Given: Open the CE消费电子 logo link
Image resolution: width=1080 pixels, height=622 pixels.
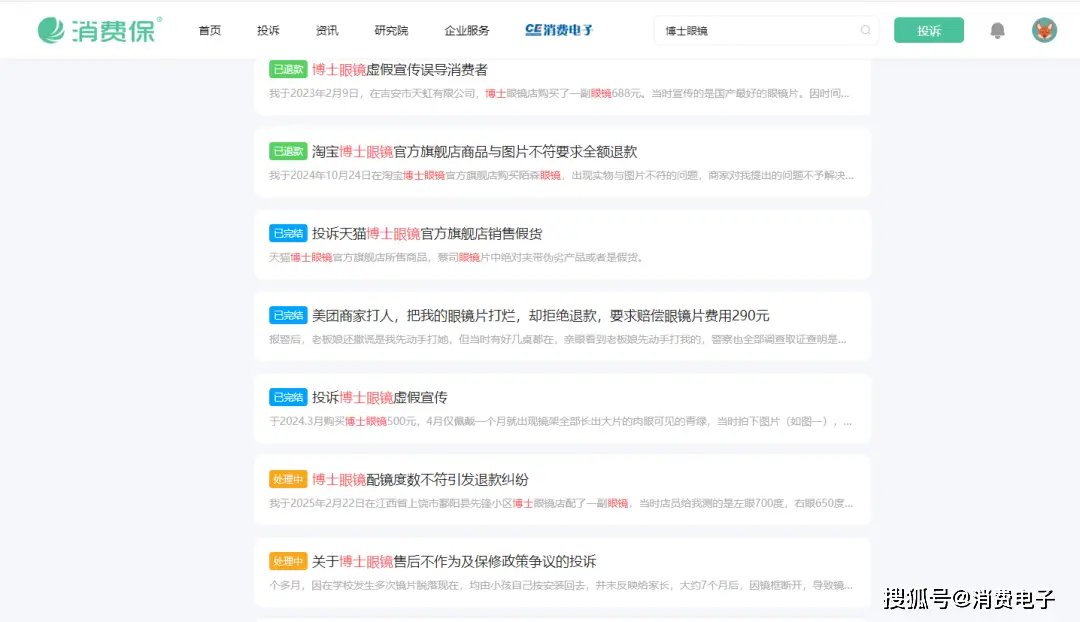Looking at the screenshot, I should [x=559, y=30].
